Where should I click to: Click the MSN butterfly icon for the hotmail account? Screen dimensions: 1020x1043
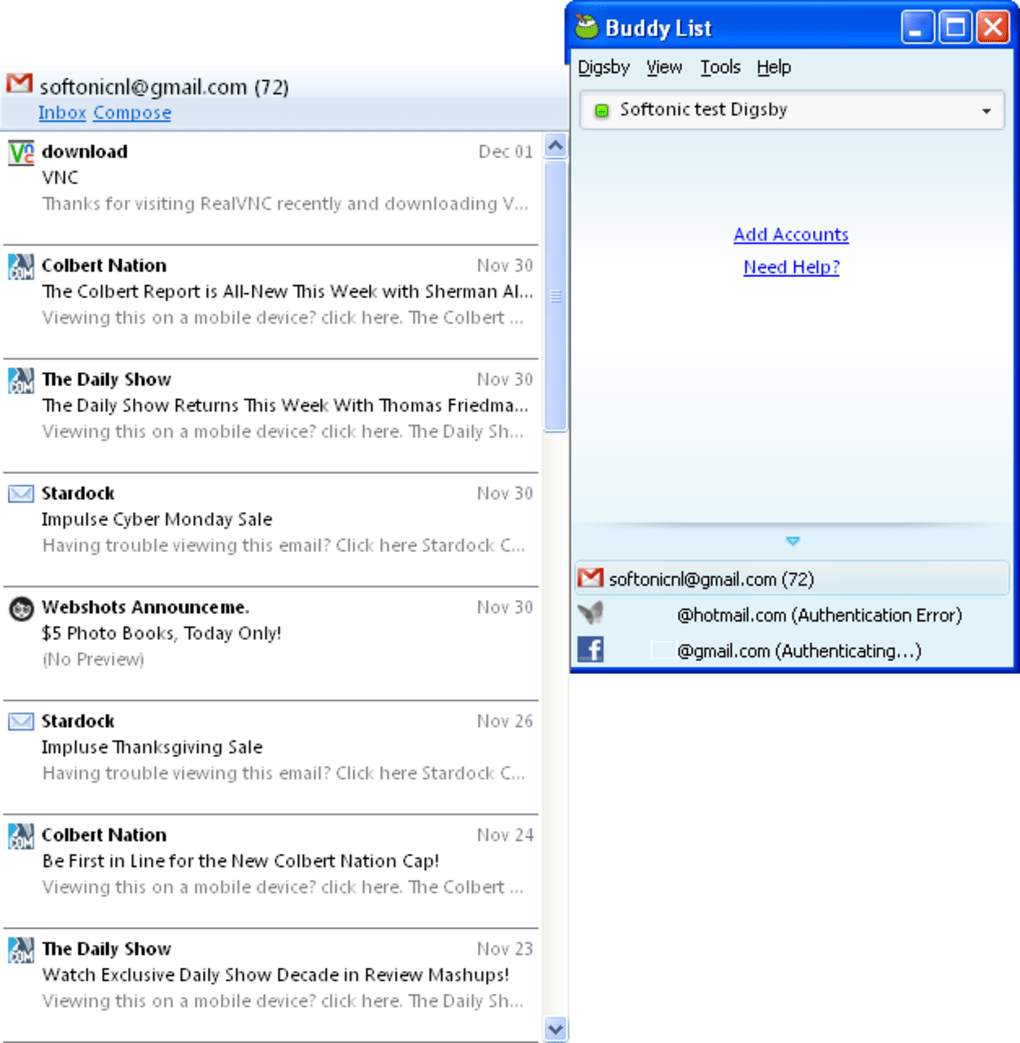click(x=590, y=613)
